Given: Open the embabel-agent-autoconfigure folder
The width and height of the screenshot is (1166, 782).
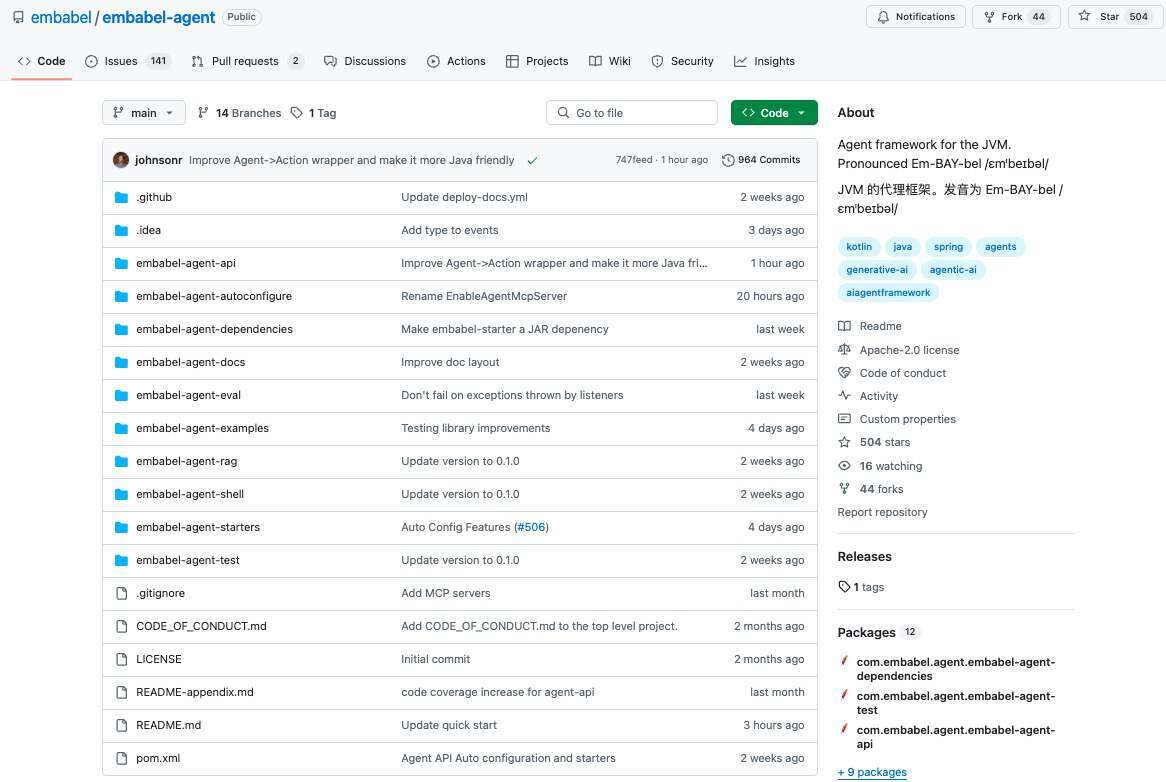Looking at the screenshot, I should 214,297.
